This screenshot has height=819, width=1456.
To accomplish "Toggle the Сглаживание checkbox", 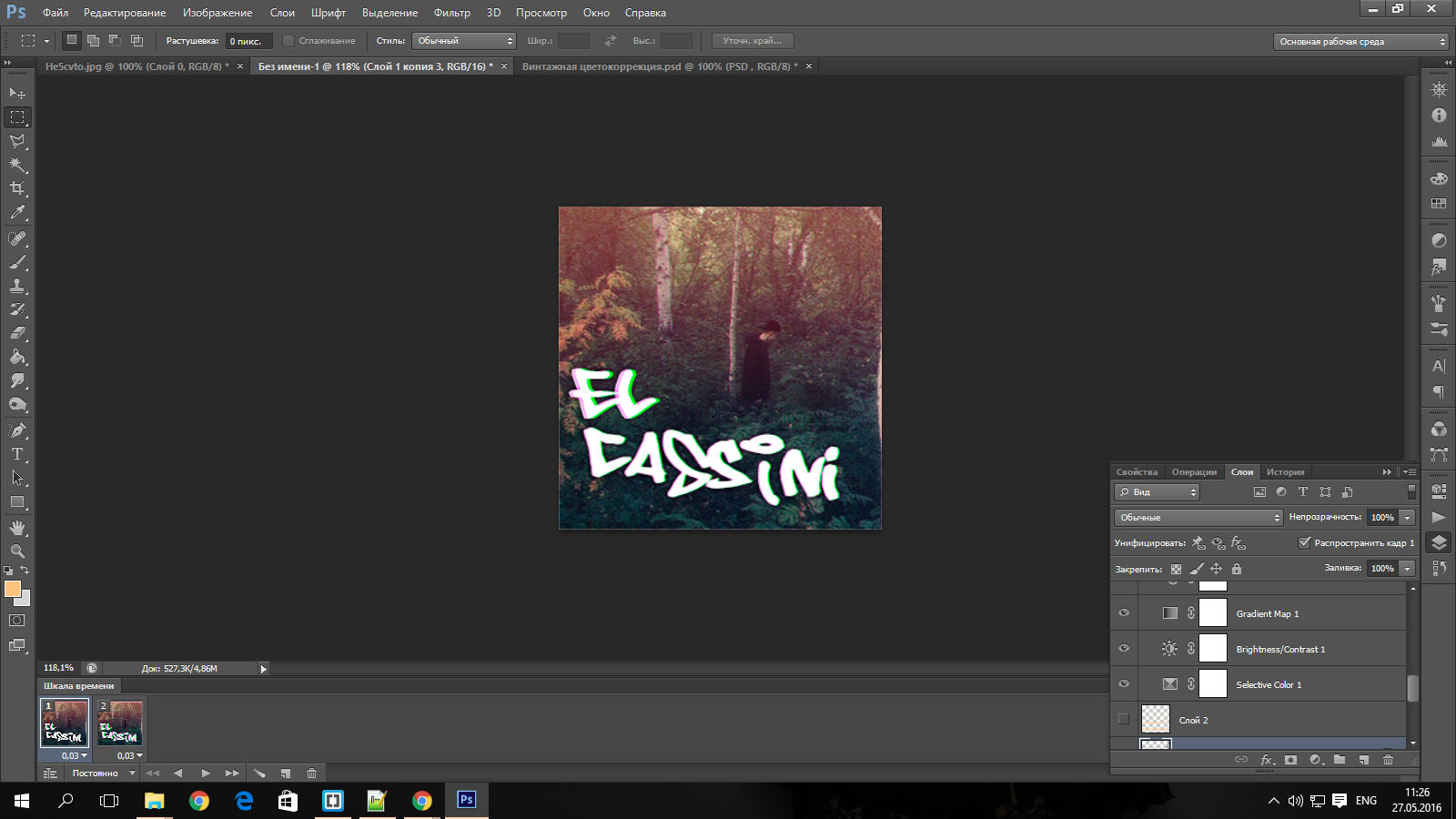I will coord(288,41).
